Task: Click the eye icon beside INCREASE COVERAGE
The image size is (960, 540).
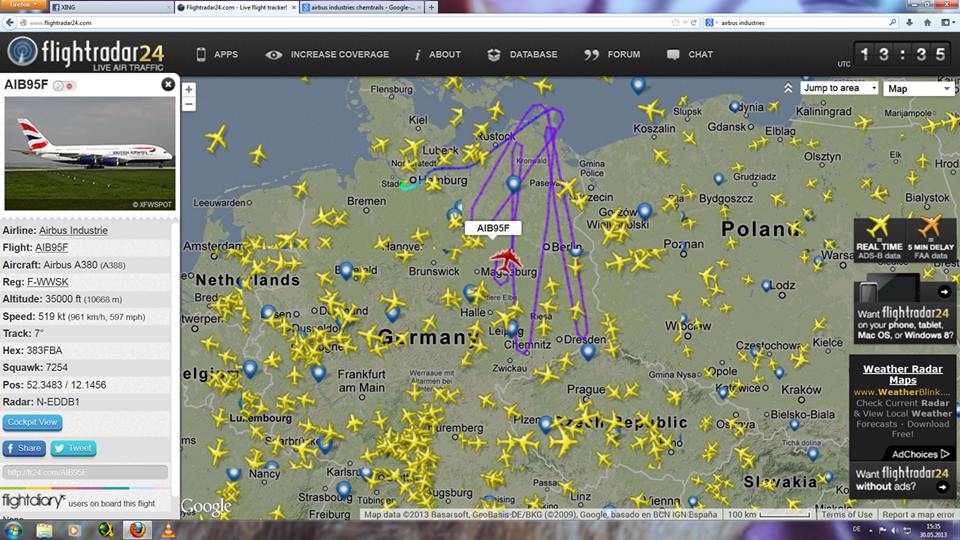Action: 274,54
